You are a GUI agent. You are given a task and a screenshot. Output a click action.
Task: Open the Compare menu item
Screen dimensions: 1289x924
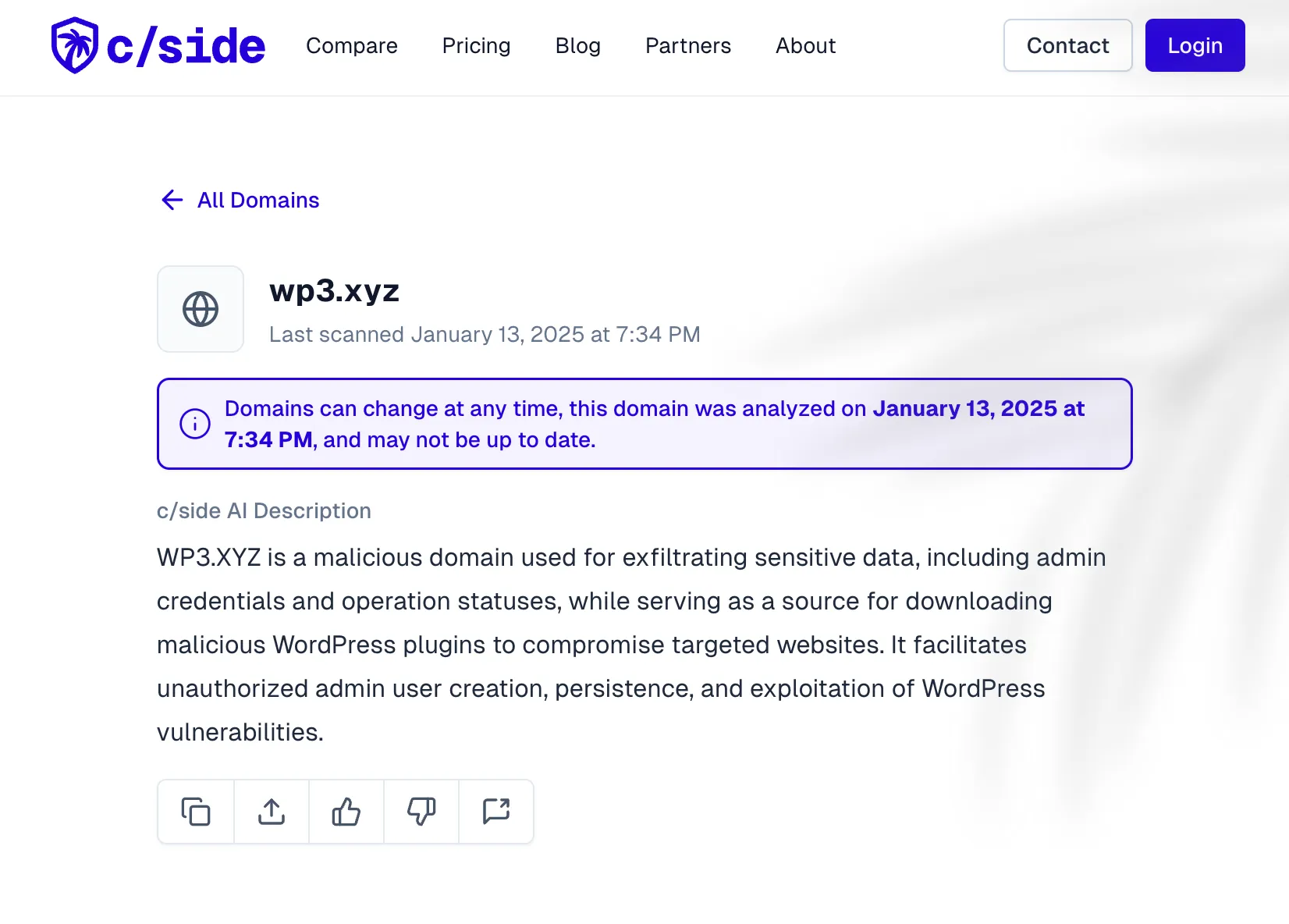pyautogui.click(x=352, y=46)
